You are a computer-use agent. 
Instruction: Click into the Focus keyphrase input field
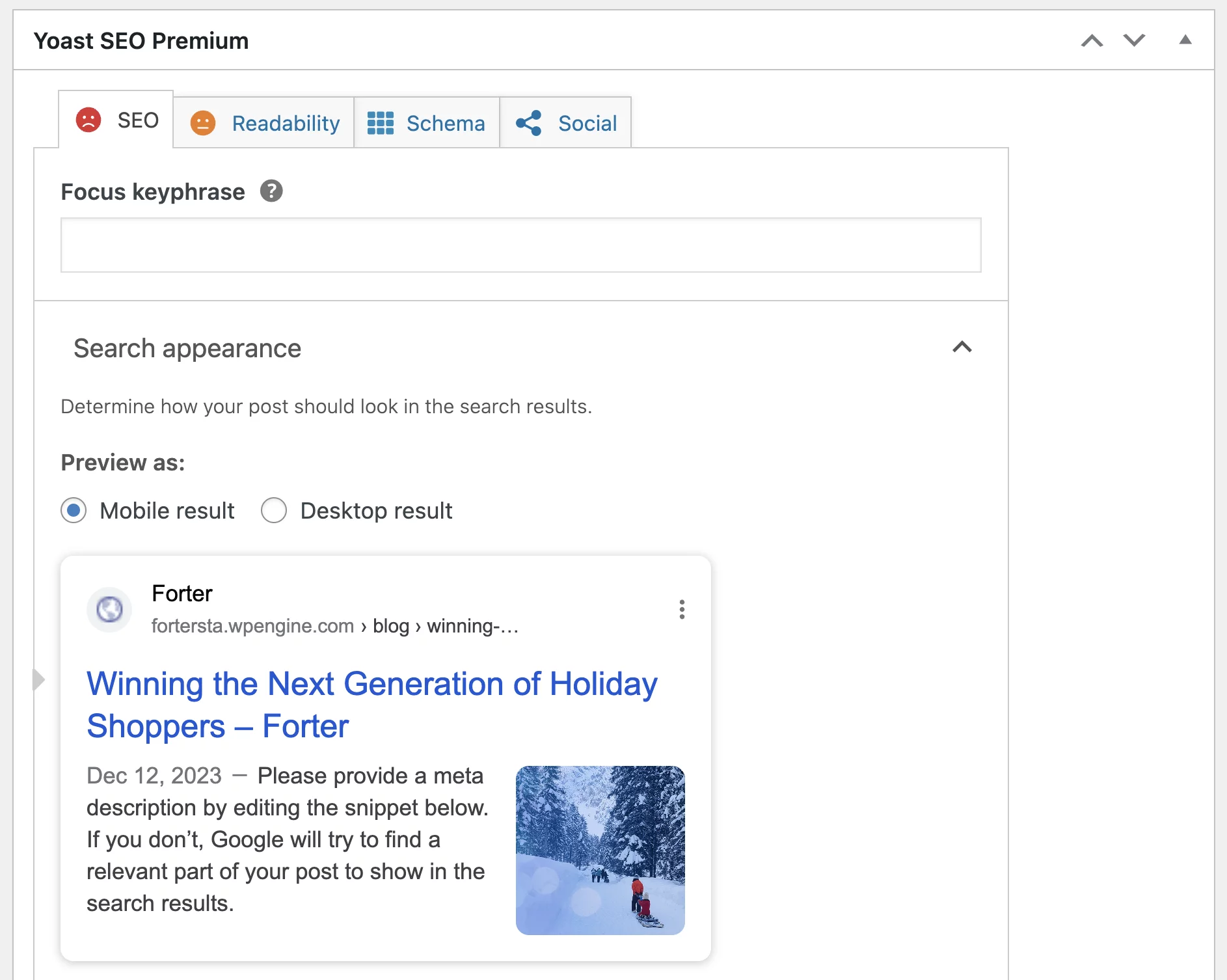pyautogui.click(x=520, y=245)
